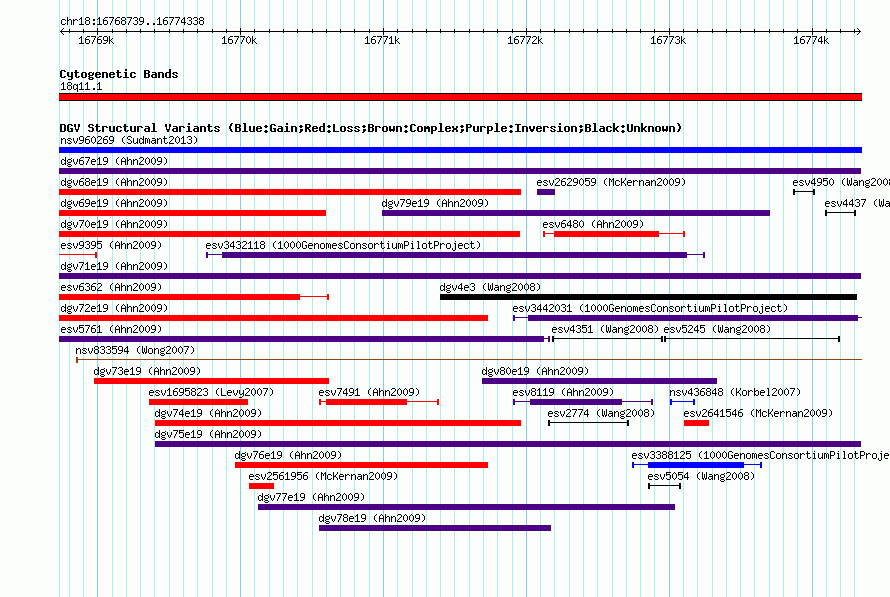The height and width of the screenshot is (597, 890).
Task: Click the dgv73e19 (Ahn2009) label
Action: [148, 371]
